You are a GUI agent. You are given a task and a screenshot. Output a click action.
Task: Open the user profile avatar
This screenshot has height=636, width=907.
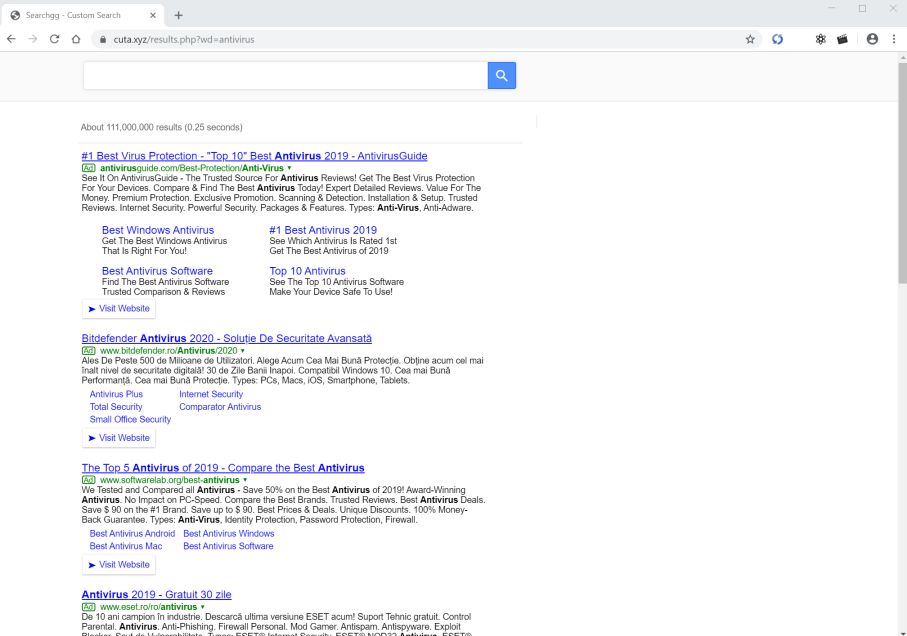[872, 39]
